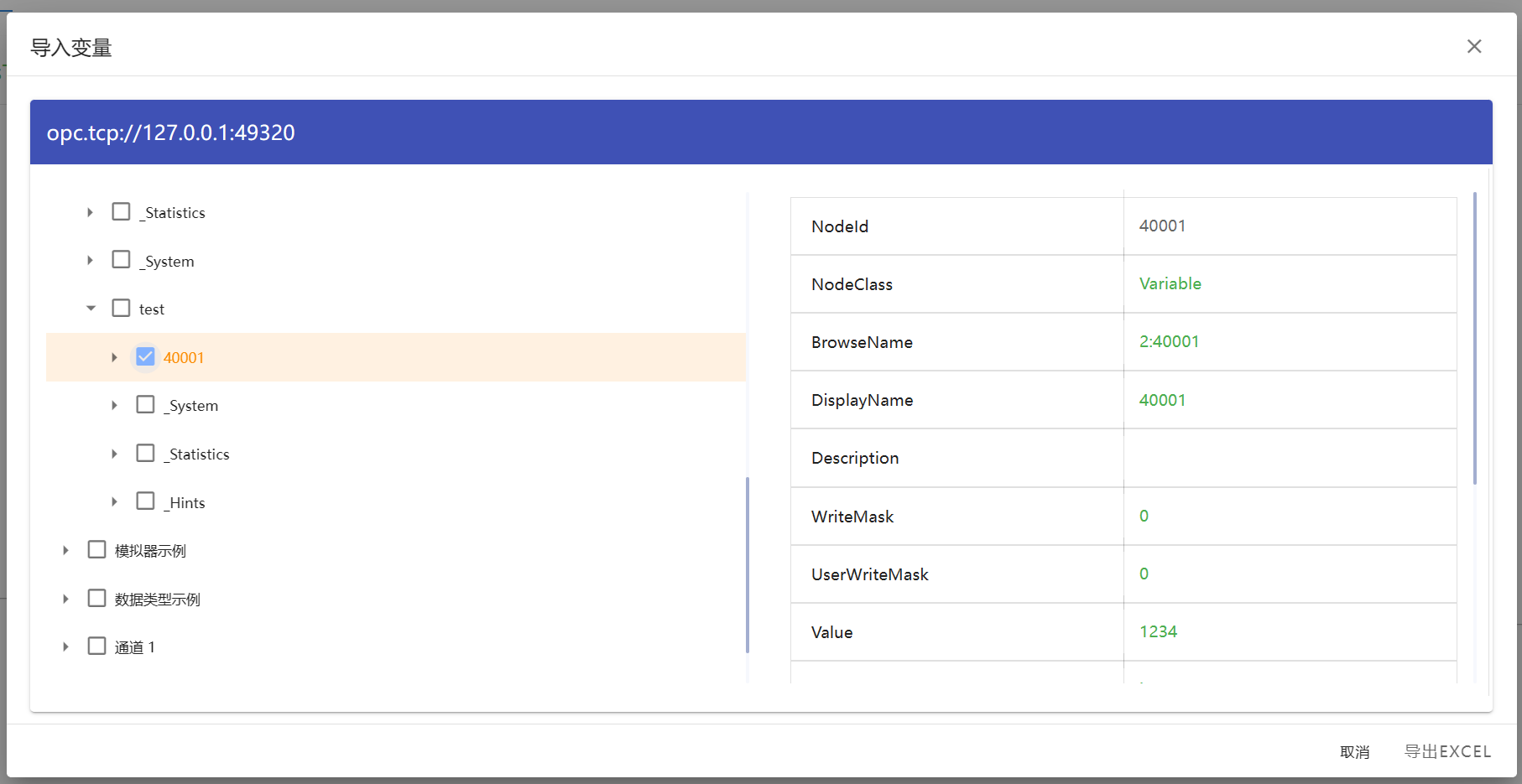Expand the 通道 1 node

pyautogui.click(x=65, y=647)
